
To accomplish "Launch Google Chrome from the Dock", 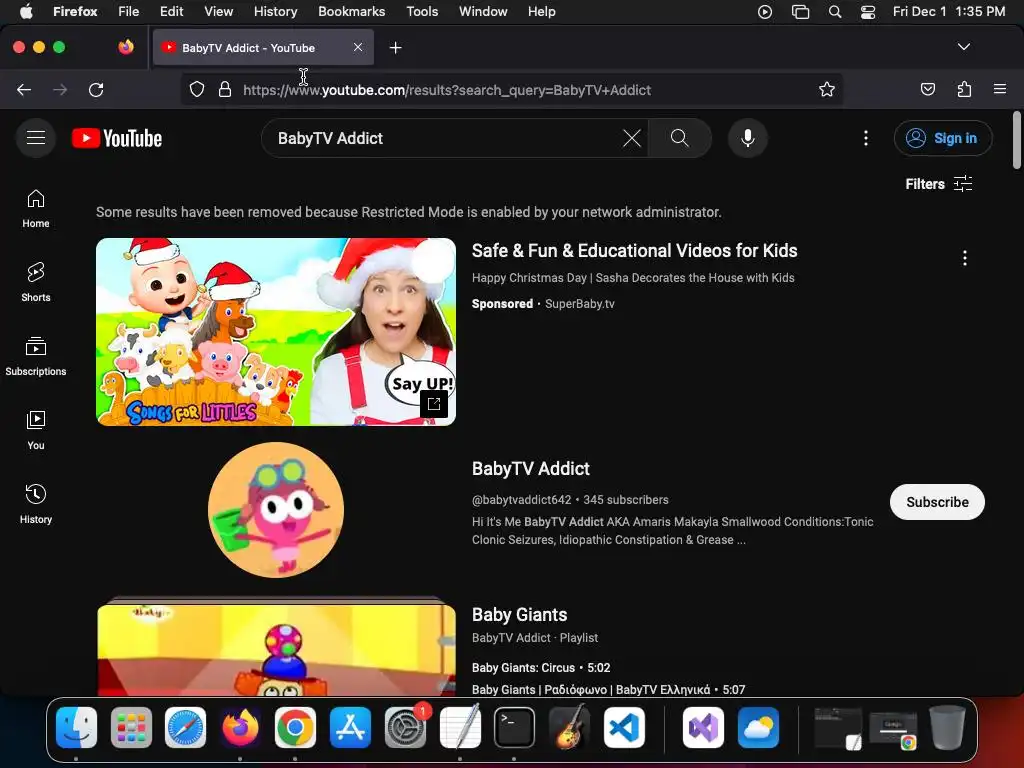I will pyautogui.click(x=295, y=727).
